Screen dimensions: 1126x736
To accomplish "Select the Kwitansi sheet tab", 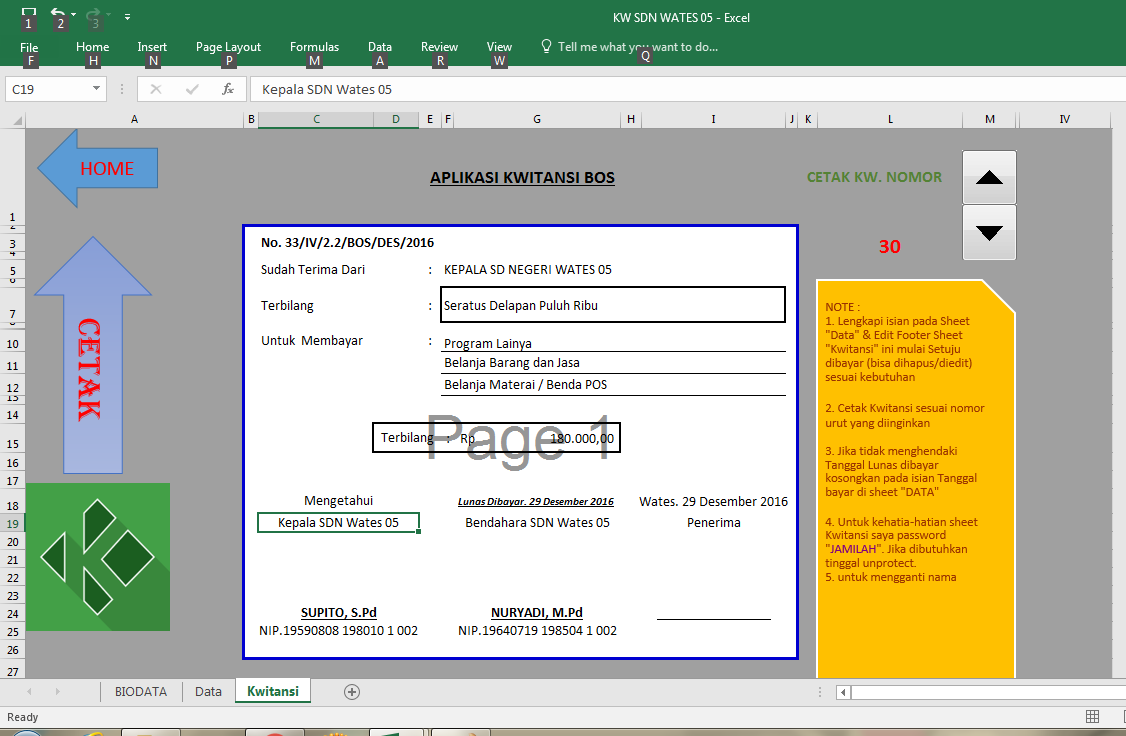I will 273,691.
